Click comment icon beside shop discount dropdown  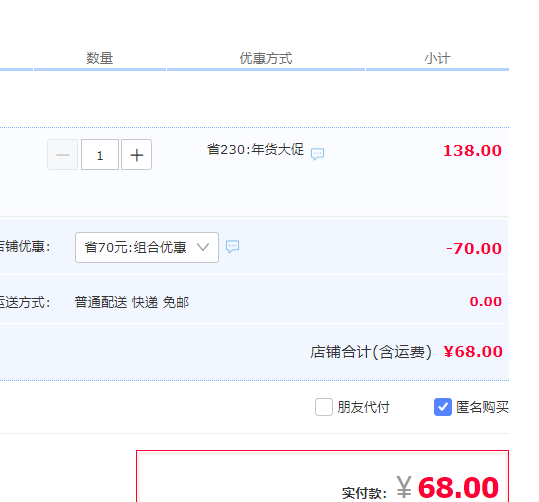pyautogui.click(x=232, y=247)
